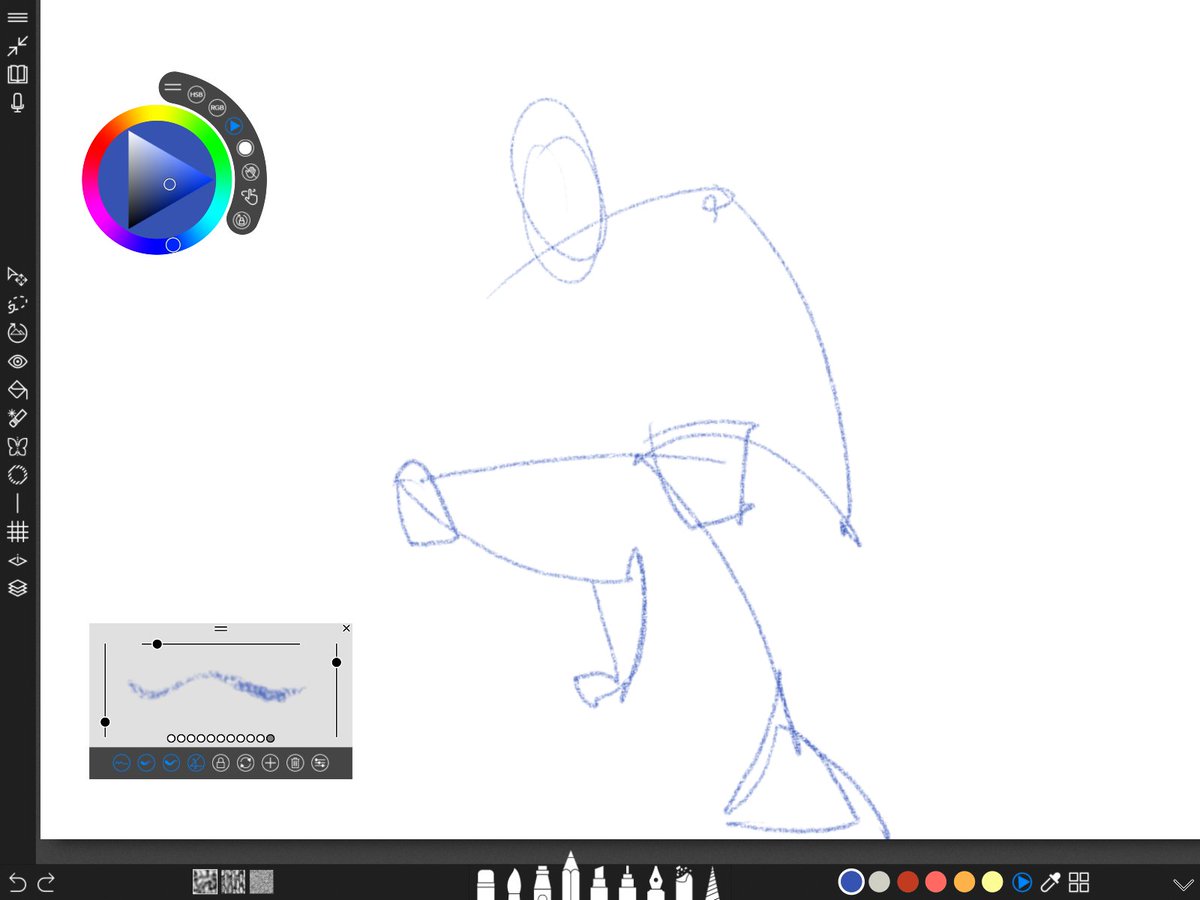Screen dimensions: 1200x900
Task: Select the fountain pen nib tool
Action: point(656,883)
